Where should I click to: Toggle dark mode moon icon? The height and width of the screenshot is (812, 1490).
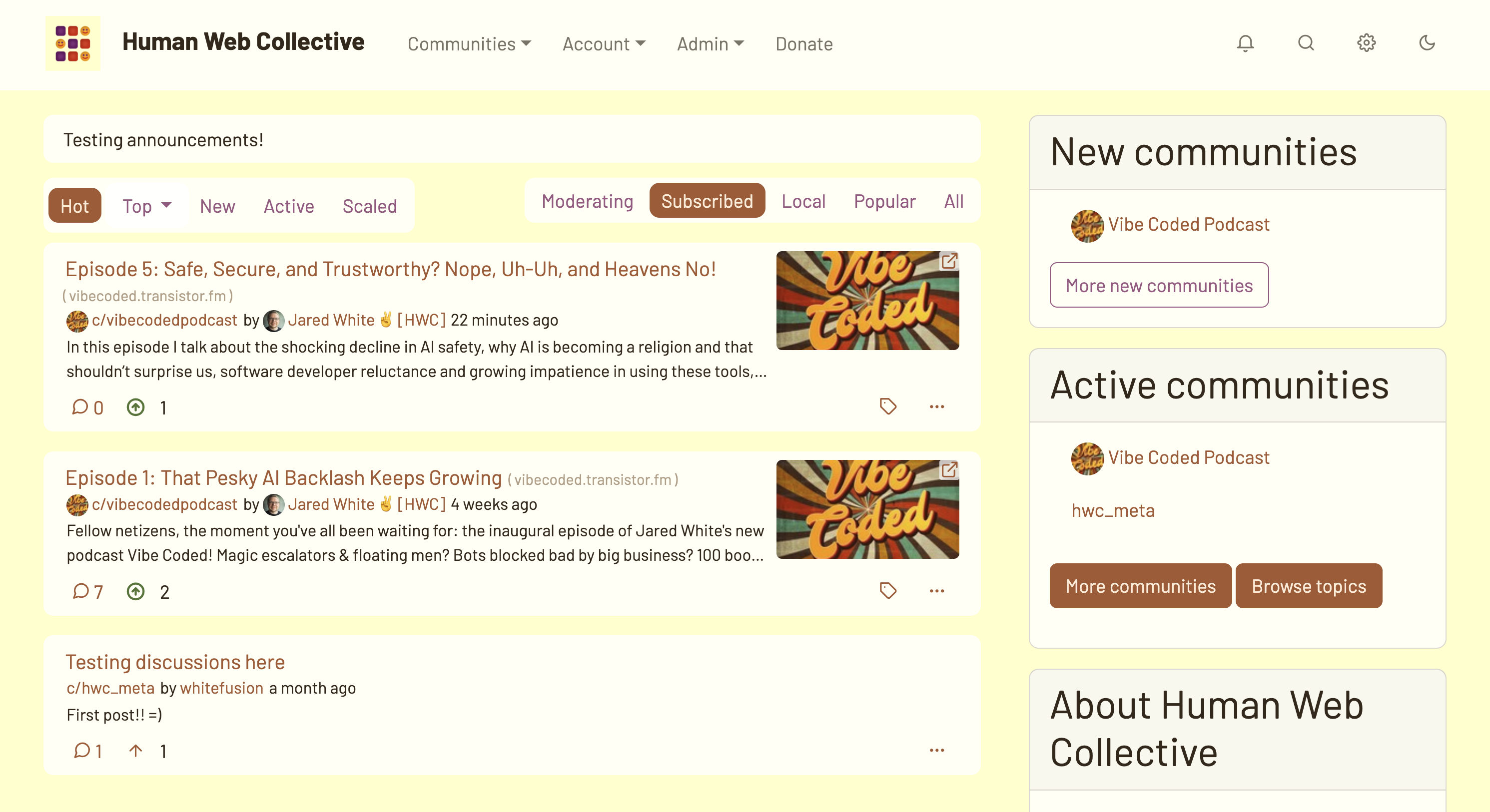pyautogui.click(x=1427, y=43)
